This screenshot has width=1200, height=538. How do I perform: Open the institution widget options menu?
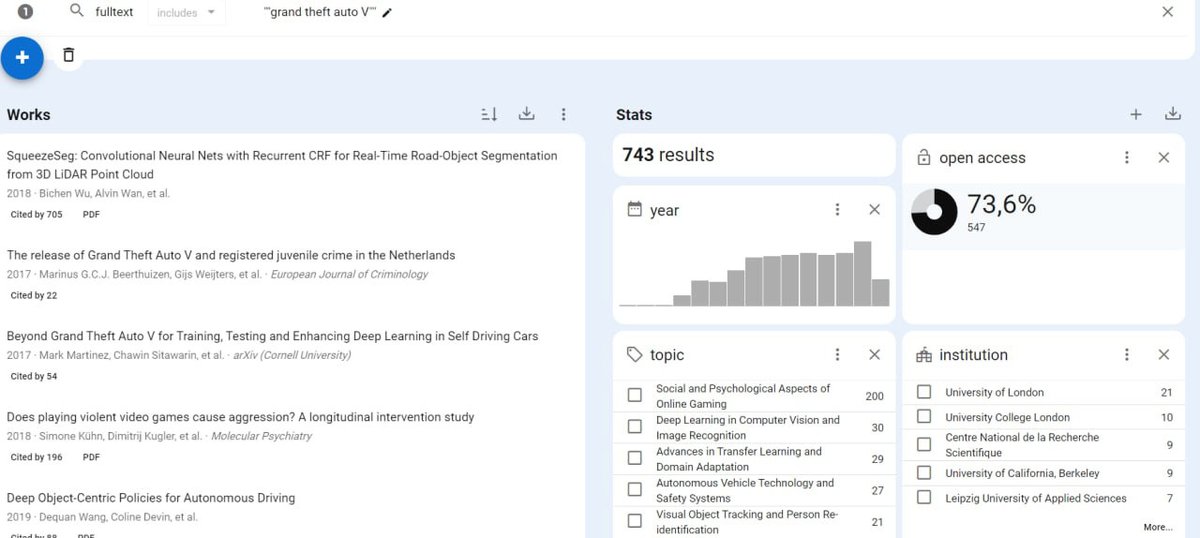point(1127,355)
